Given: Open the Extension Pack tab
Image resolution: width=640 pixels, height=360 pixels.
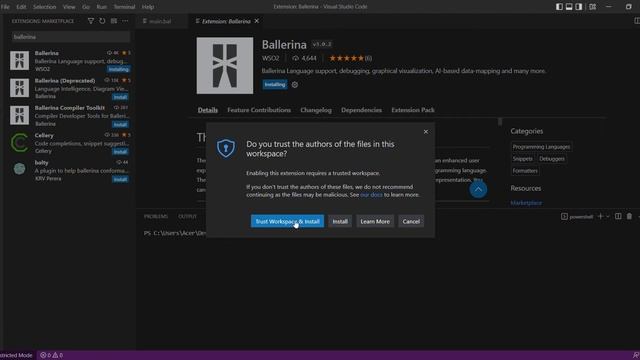Looking at the screenshot, I should [x=413, y=110].
